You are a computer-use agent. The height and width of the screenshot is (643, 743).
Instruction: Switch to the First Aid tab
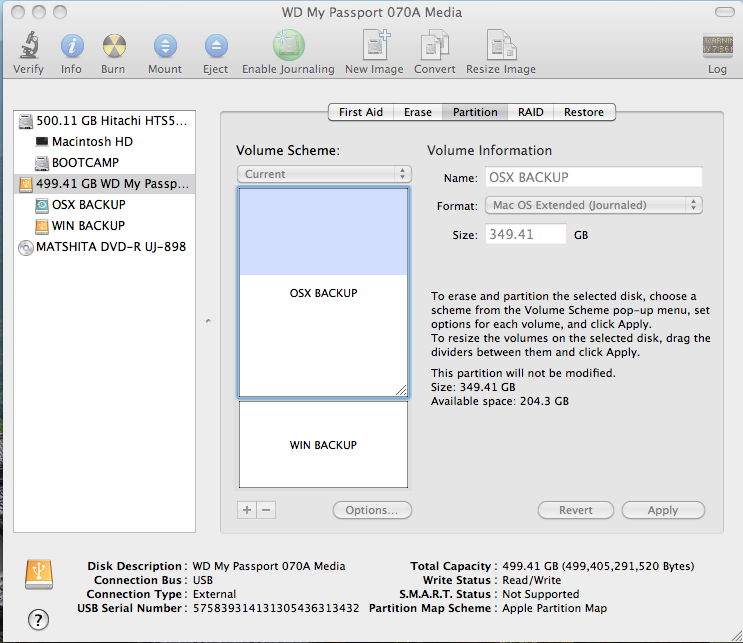coord(361,112)
